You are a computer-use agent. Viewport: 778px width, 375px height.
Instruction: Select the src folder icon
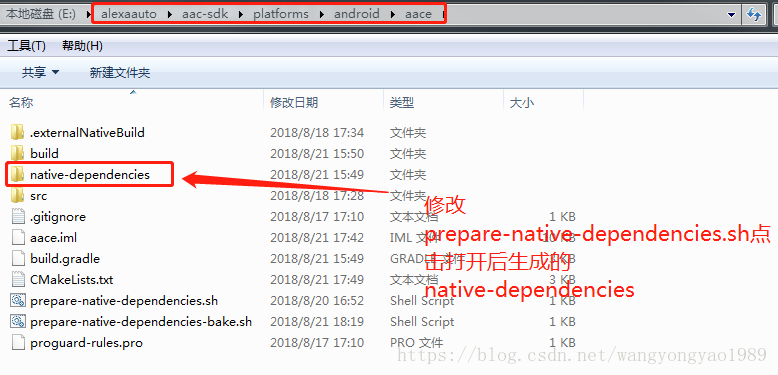tap(17, 195)
